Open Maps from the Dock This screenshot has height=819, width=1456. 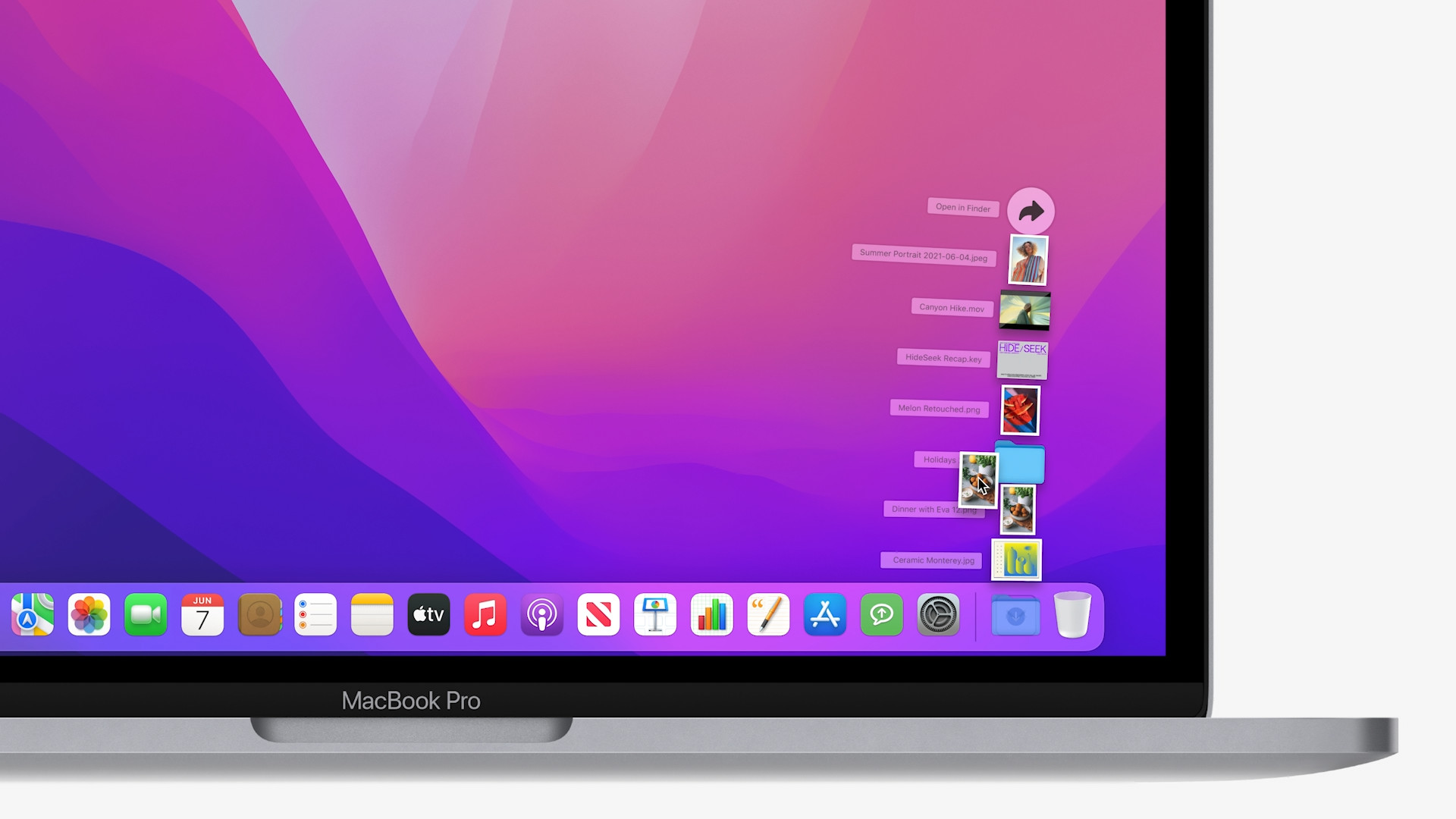click(32, 615)
